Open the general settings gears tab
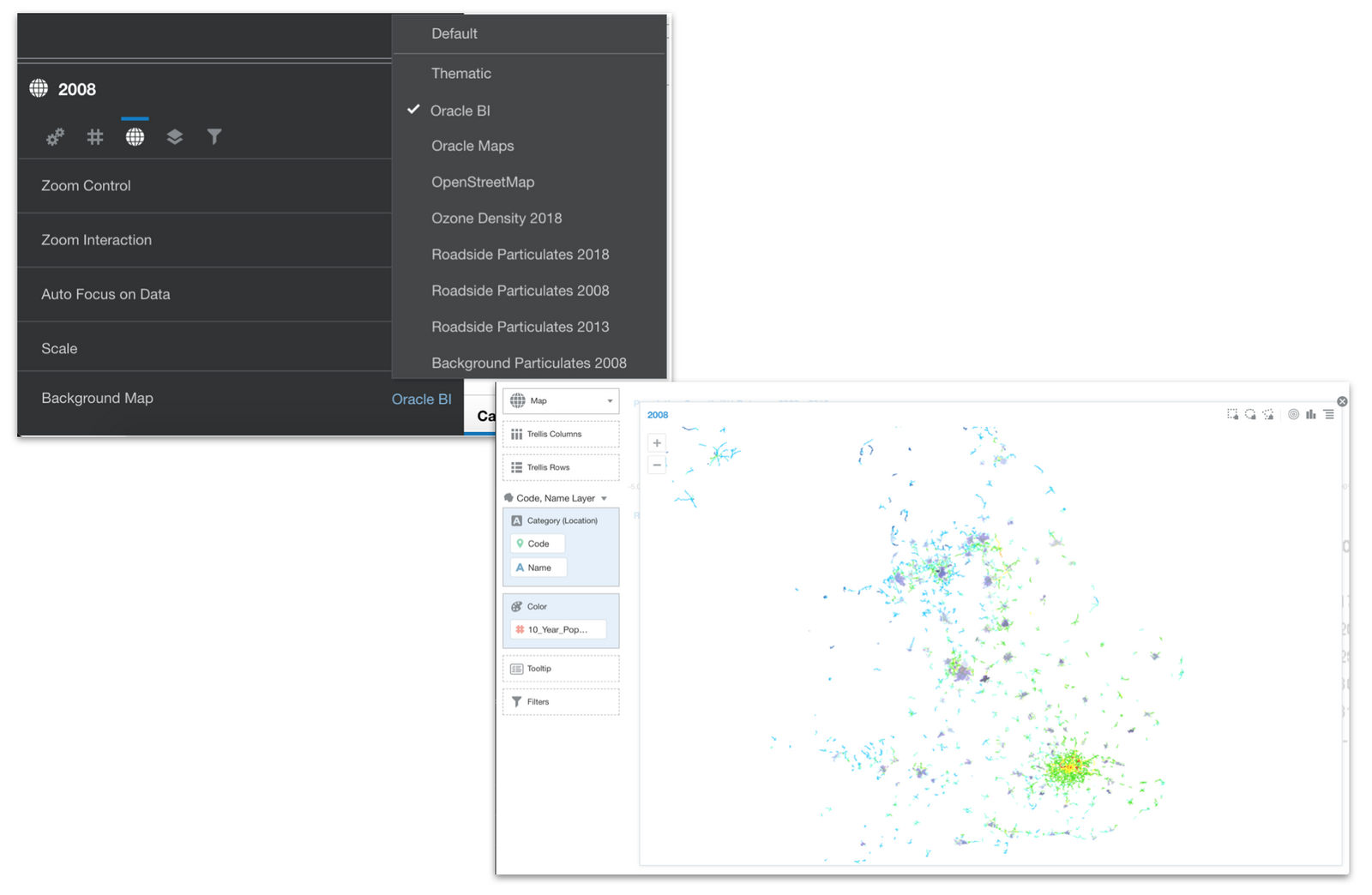Image resolution: width=1372 pixels, height=895 pixels. pyautogui.click(x=56, y=137)
